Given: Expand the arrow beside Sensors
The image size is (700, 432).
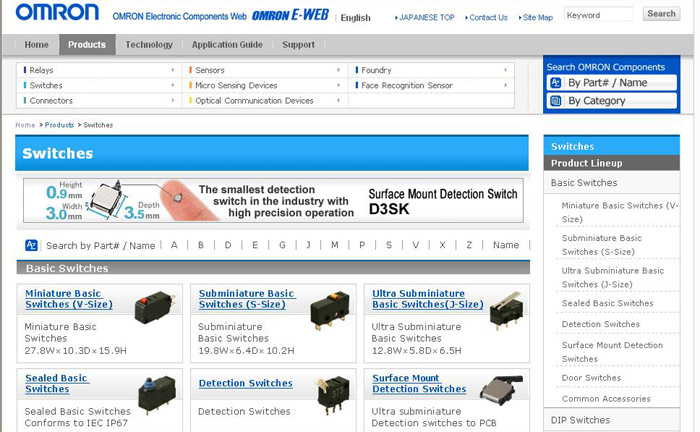Looking at the screenshot, I should click(338, 70).
